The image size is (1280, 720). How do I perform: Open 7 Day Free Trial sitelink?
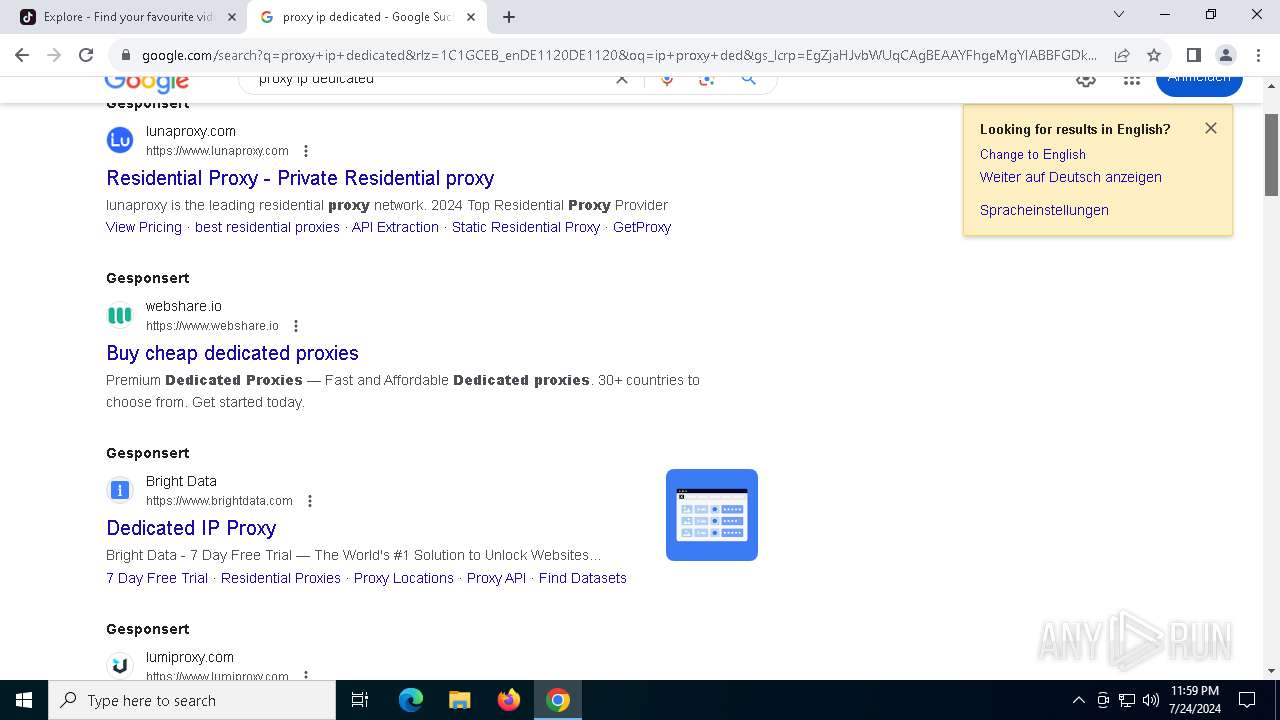(157, 578)
